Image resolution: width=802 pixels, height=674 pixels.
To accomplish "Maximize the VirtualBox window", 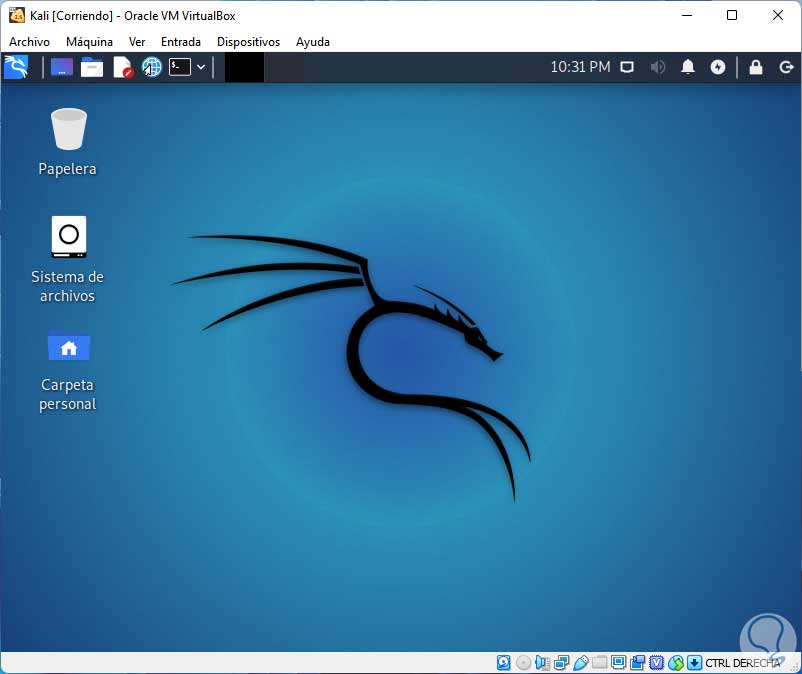I will coord(732,15).
